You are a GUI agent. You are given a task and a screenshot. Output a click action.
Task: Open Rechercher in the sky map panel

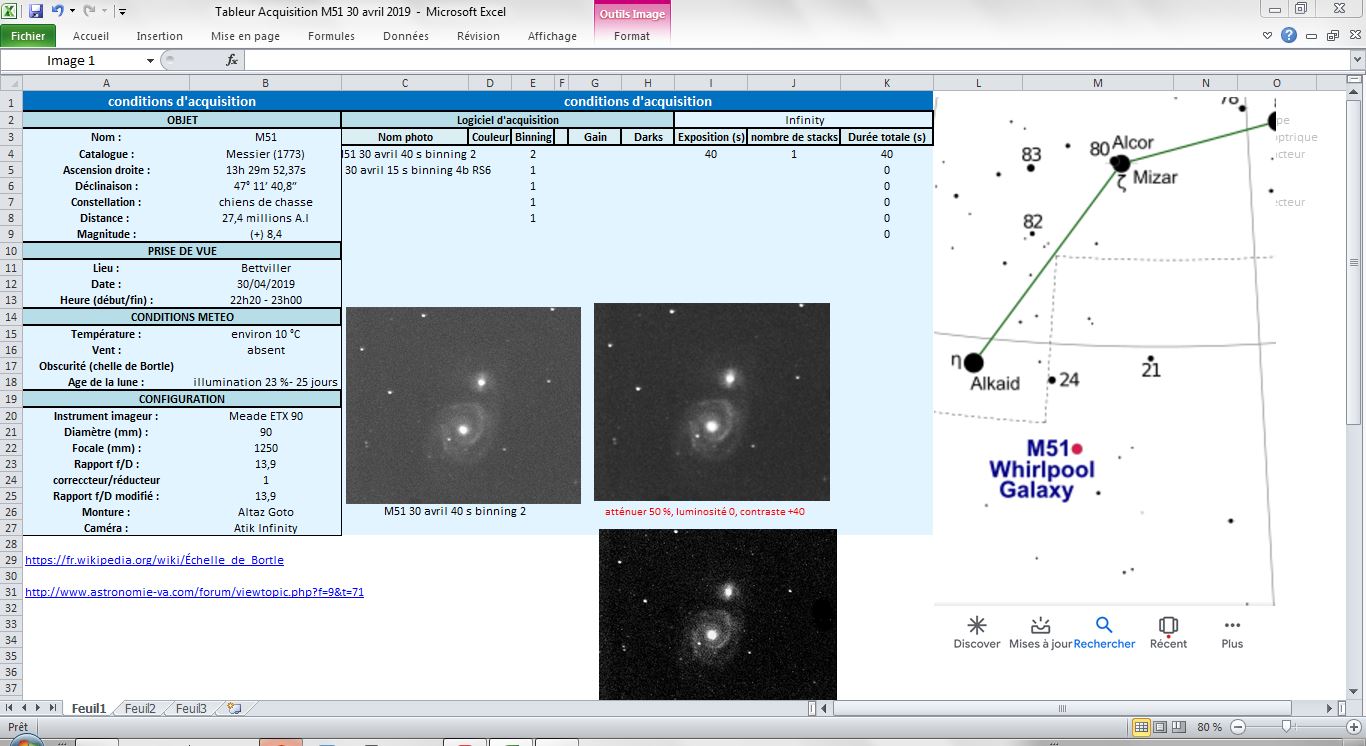1104,630
